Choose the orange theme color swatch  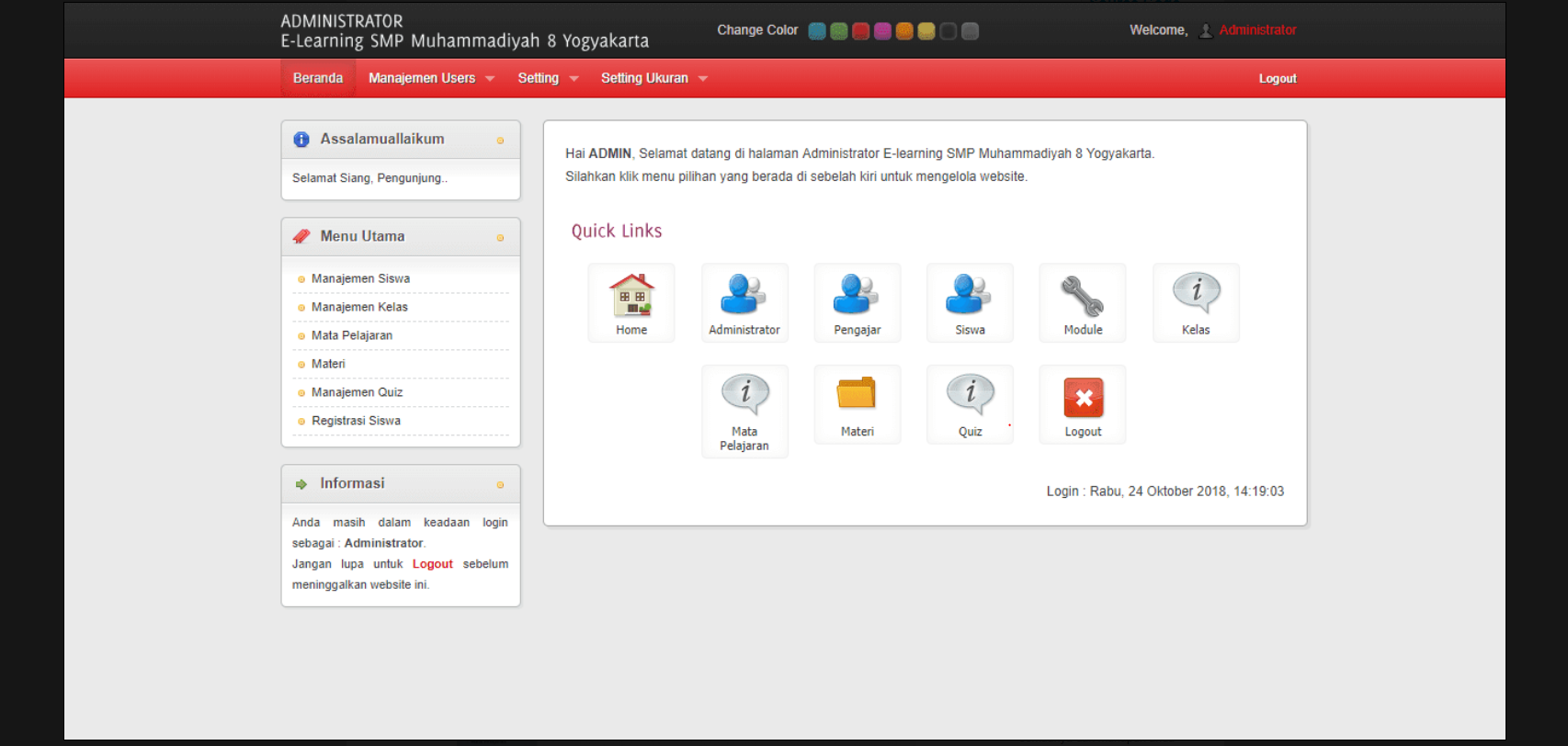click(x=904, y=31)
